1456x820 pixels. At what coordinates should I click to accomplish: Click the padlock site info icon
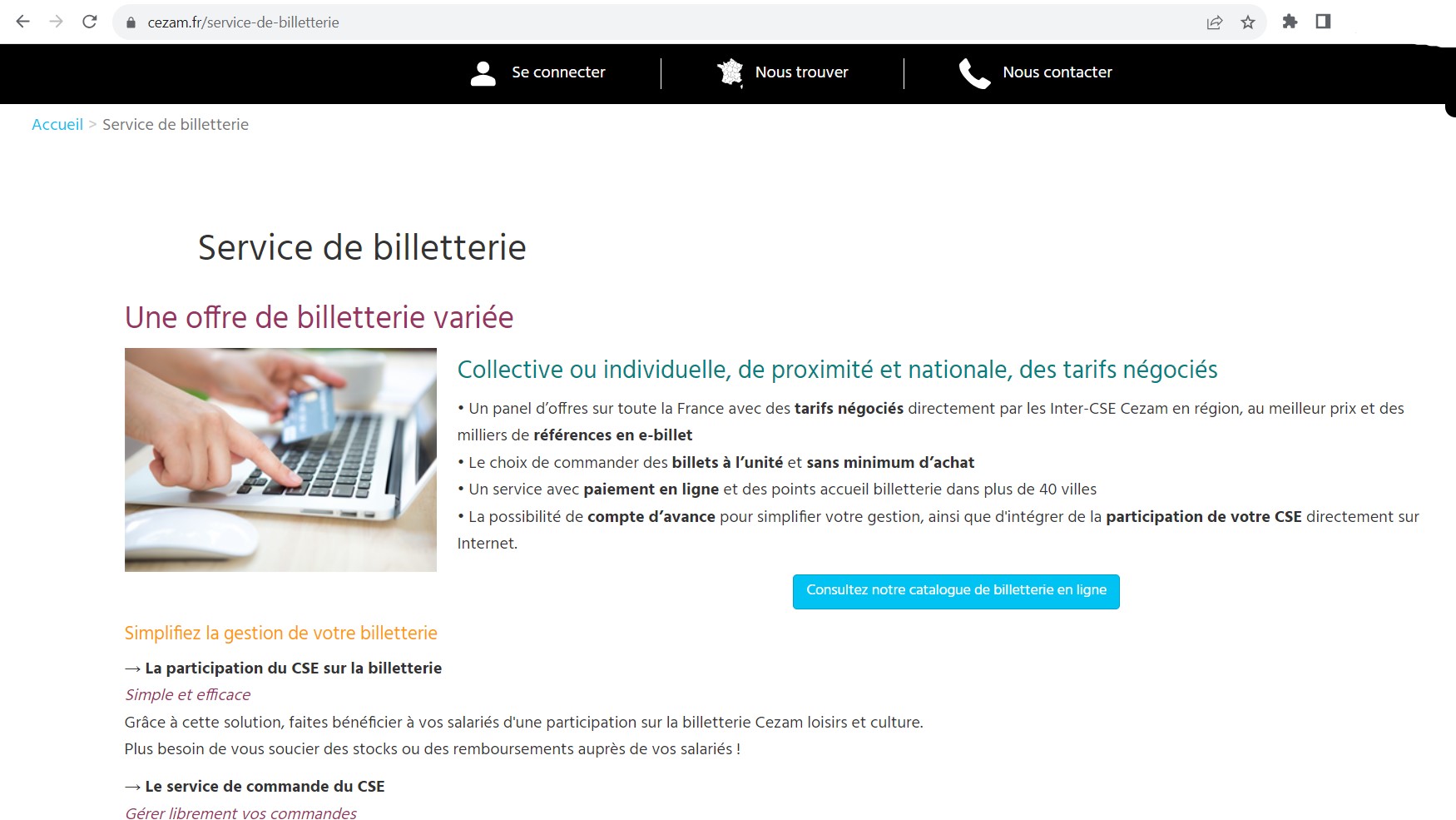(x=131, y=22)
